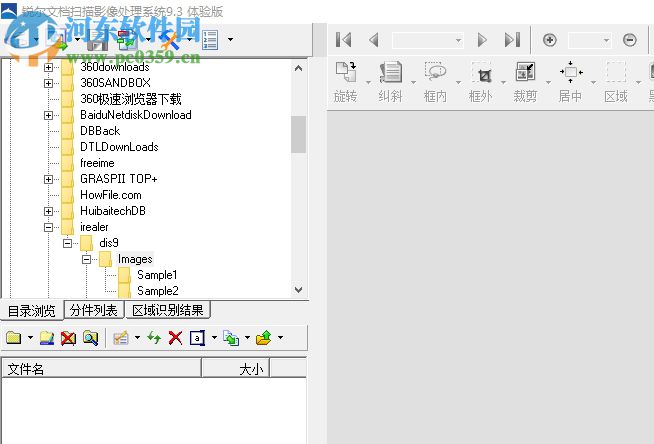
Task: Sort by the 大小 column header
Action: point(236,369)
